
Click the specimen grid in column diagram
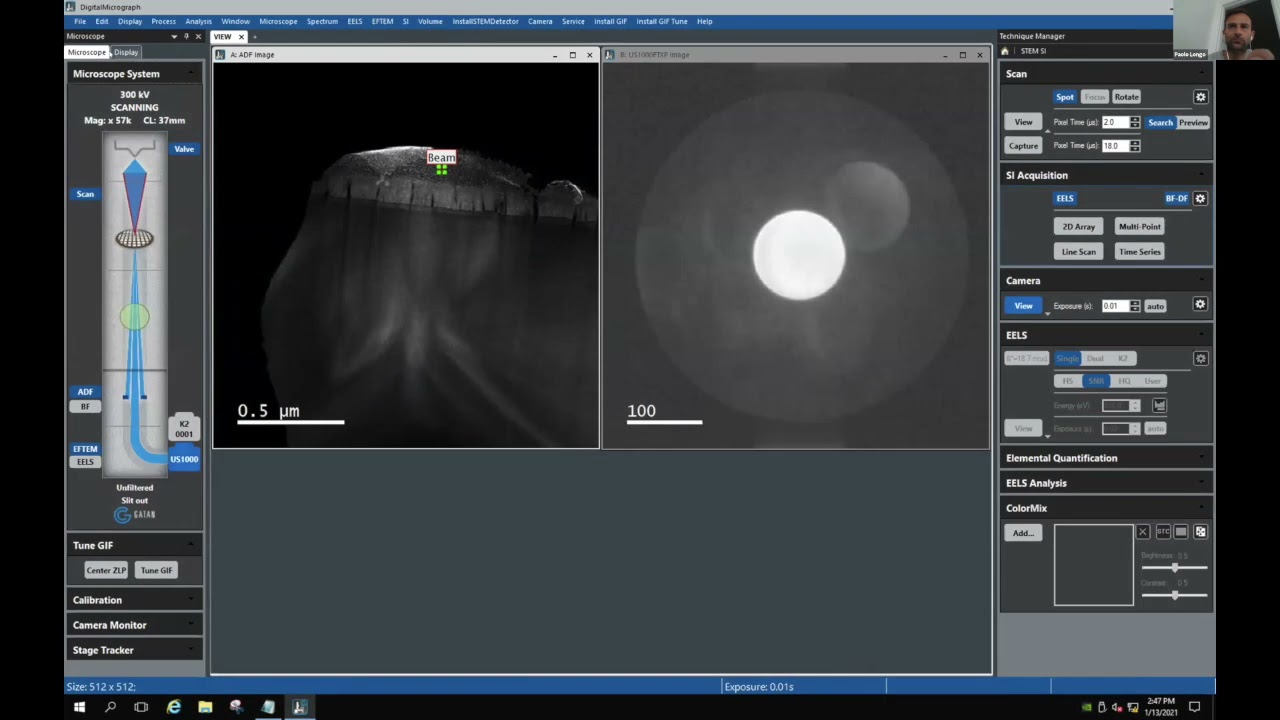pos(135,238)
